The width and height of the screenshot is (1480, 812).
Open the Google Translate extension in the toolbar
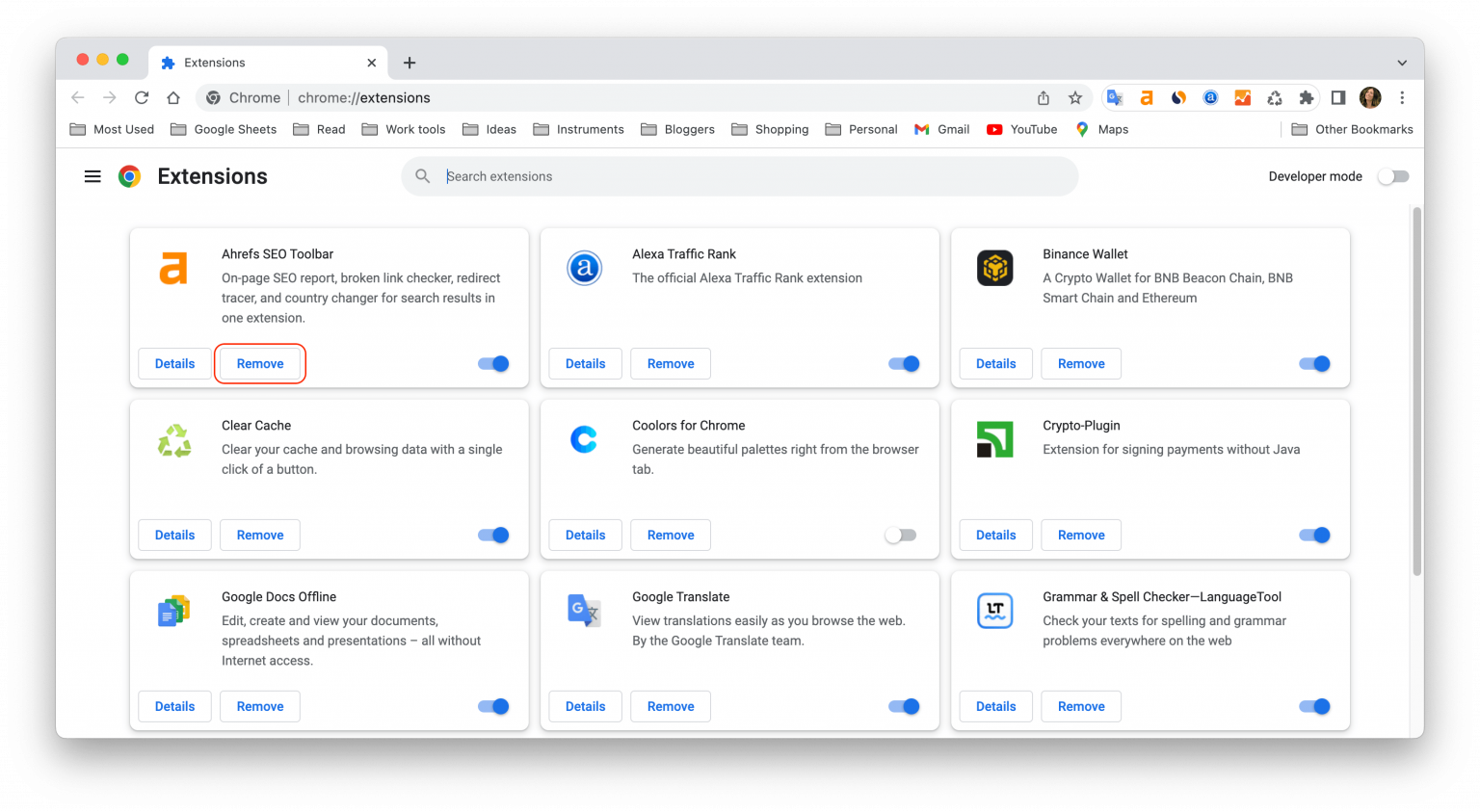click(1115, 97)
